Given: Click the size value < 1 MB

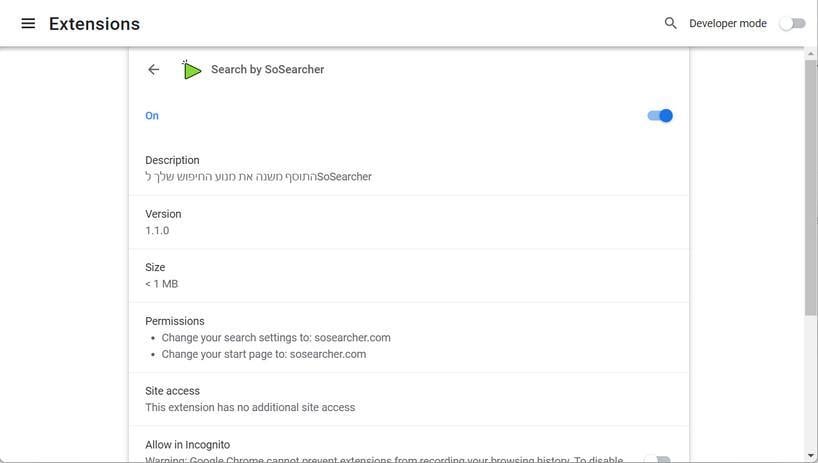Looking at the screenshot, I should click(x=162, y=284).
